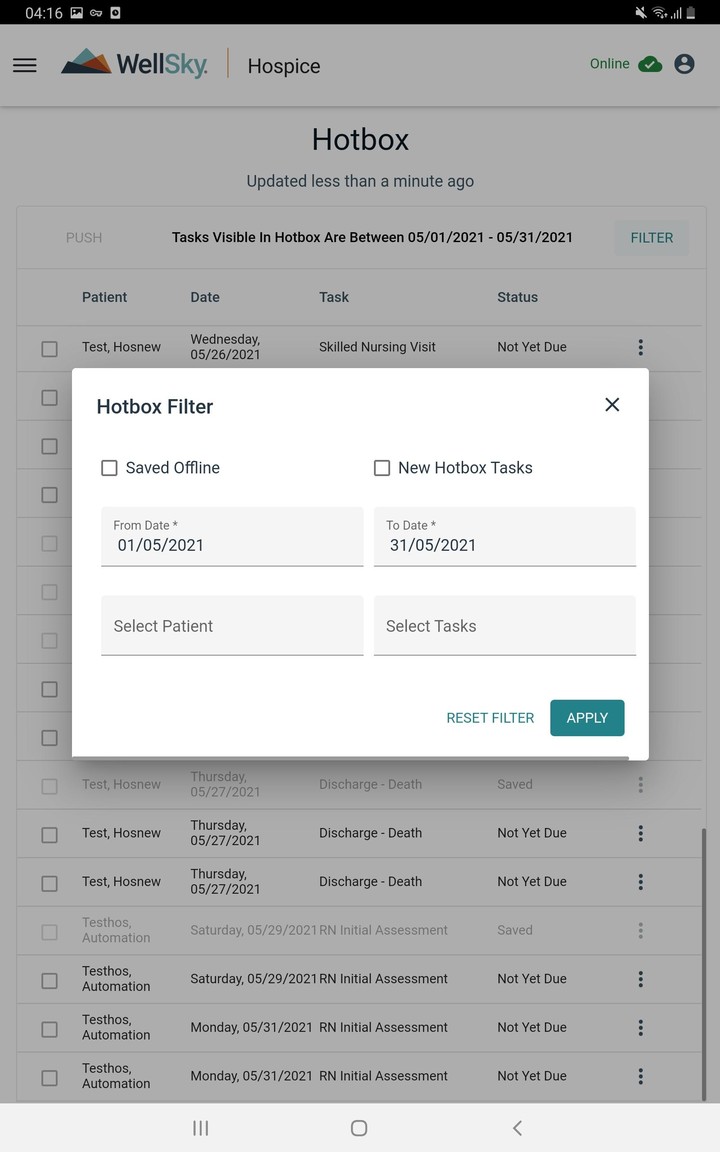Open the hamburger navigation menu
The image size is (720, 1152).
(25, 65)
